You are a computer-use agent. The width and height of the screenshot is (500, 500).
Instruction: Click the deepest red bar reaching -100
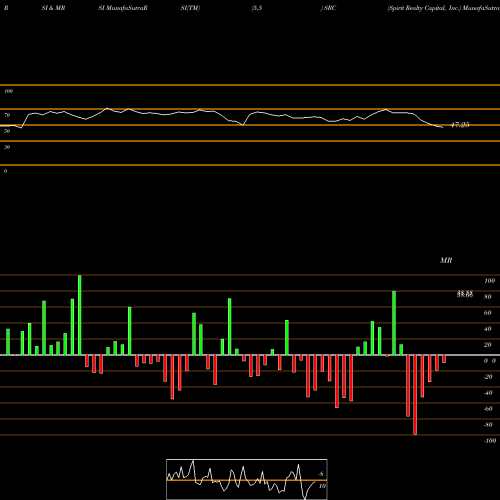415,395
